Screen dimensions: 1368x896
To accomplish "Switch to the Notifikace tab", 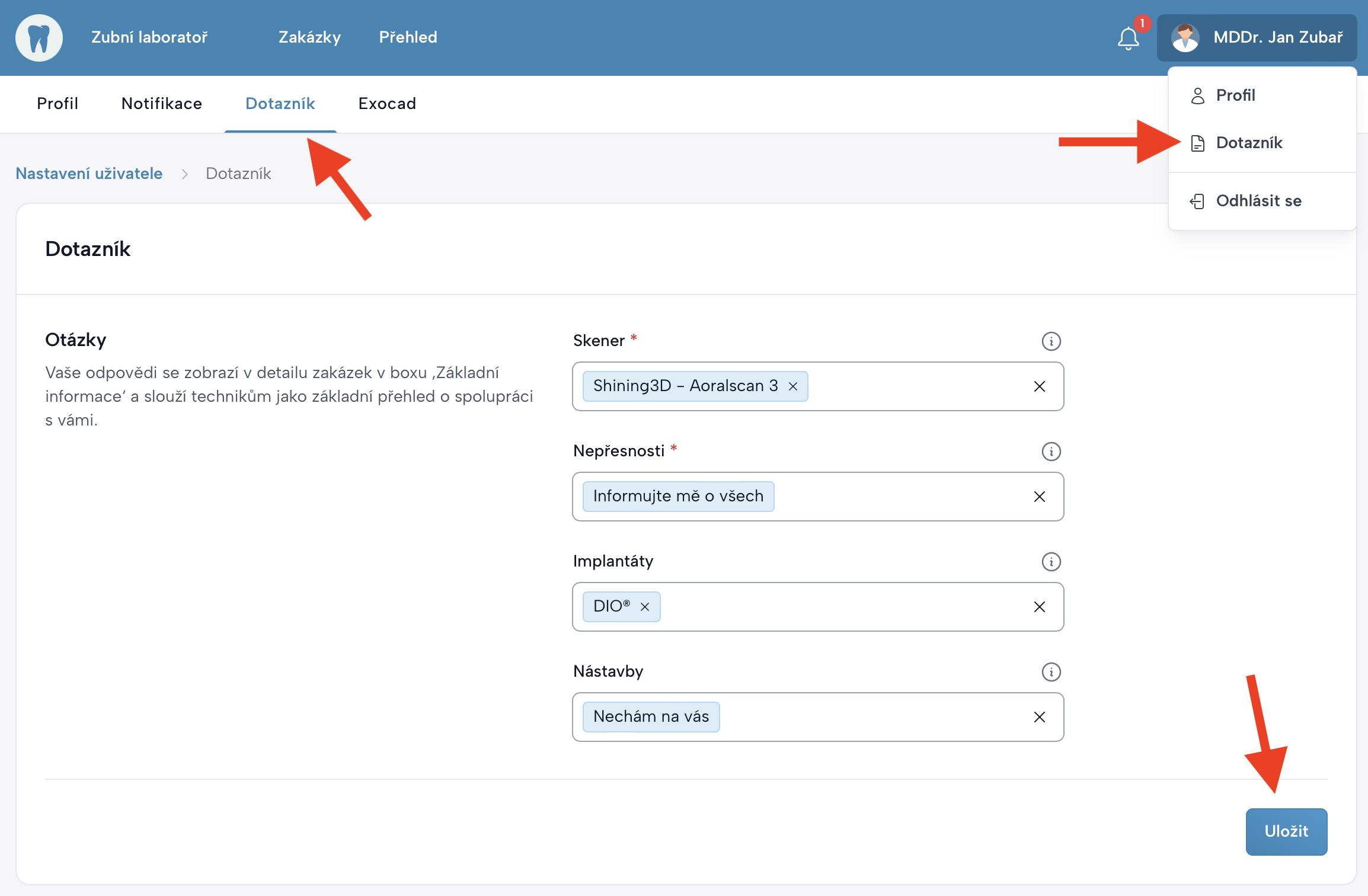I will [161, 104].
